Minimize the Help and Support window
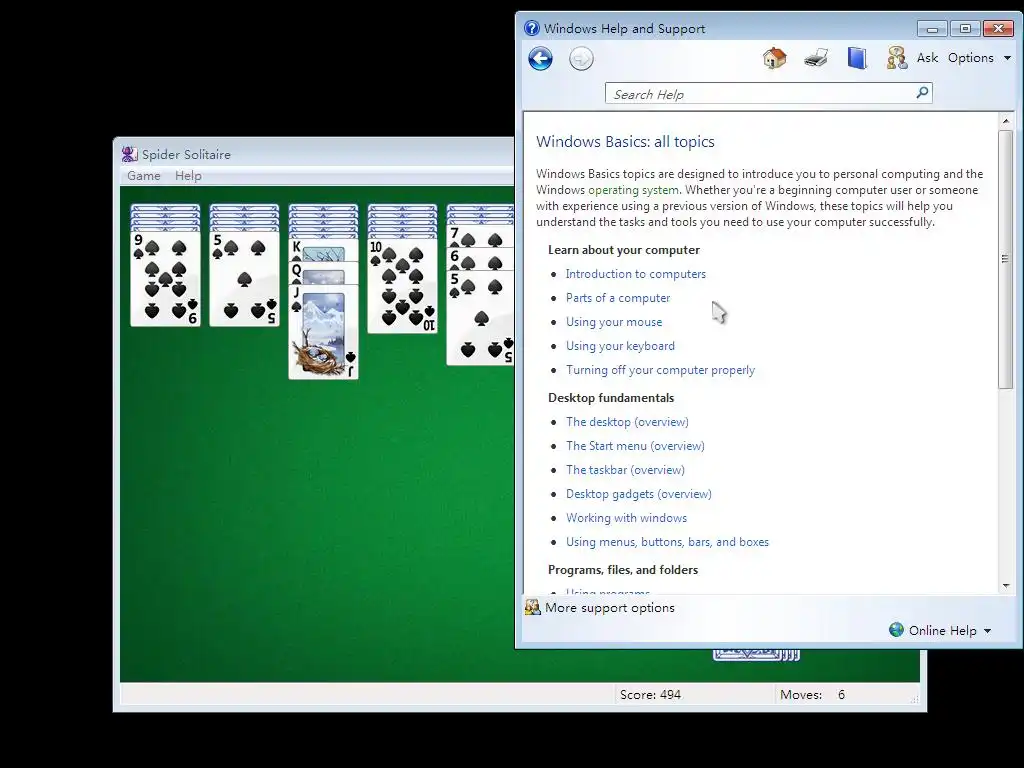 click(932, 29)
